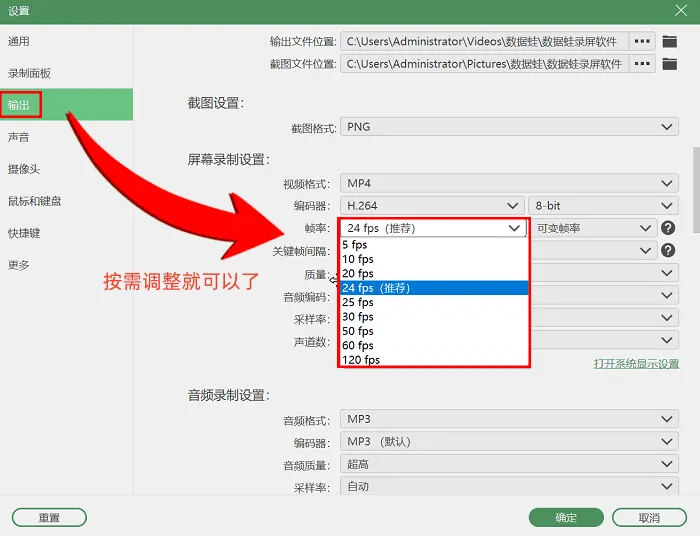Cancel with the 取消 button

coord(649,518)
